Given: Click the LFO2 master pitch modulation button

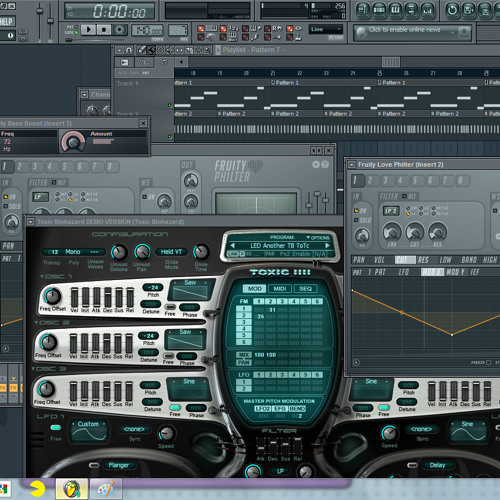Looking at the screenshot, I should pyautogui.click(x=262, y=409).
